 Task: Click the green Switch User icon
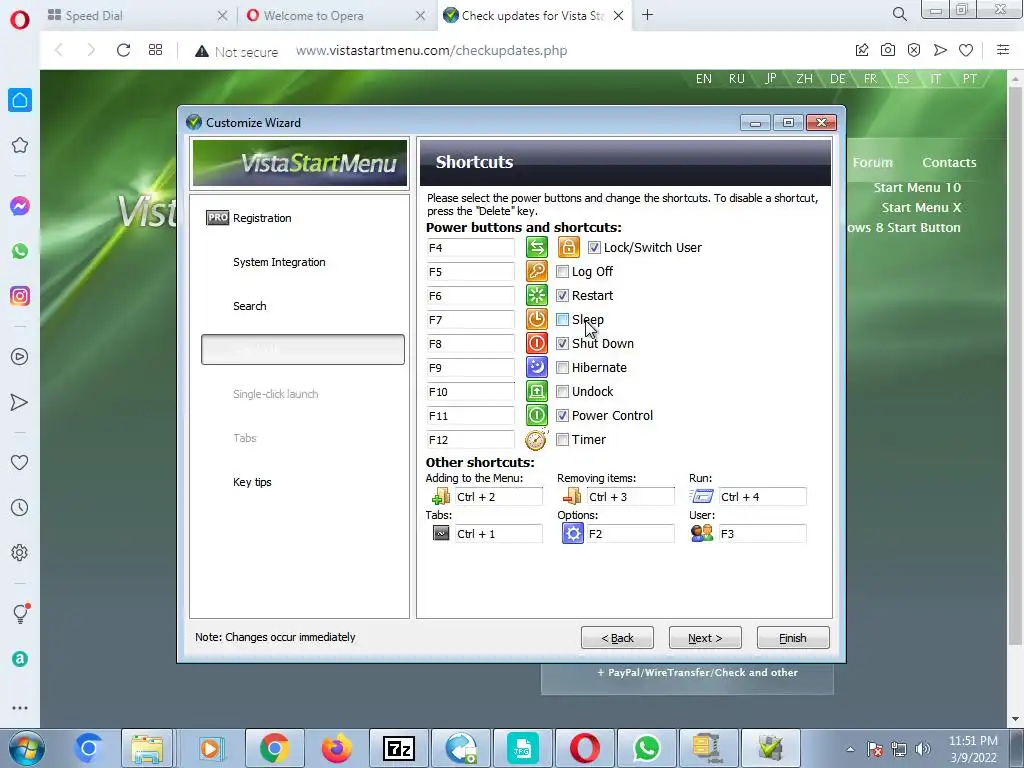[x=537, y=248]
